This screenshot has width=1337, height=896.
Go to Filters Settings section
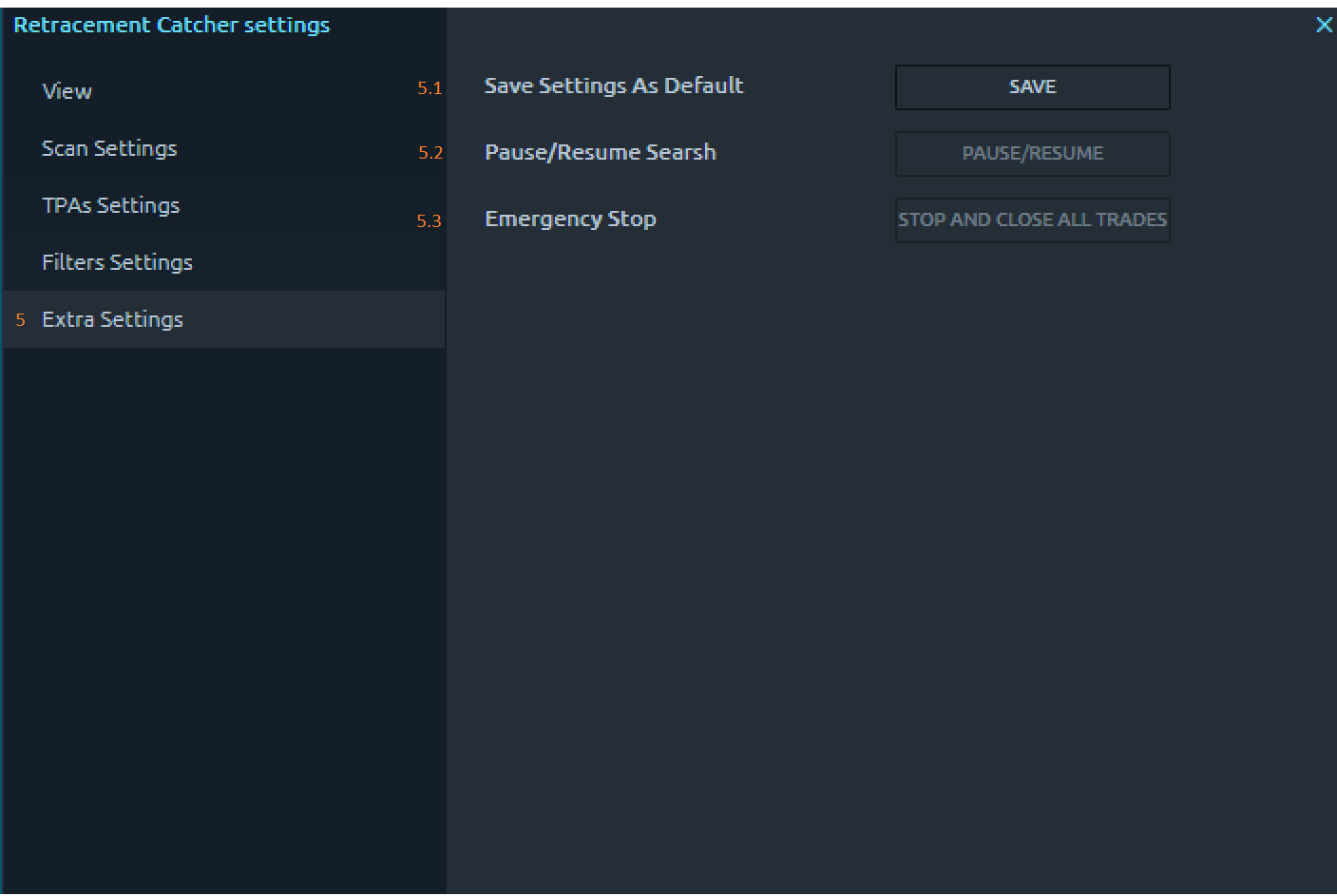117,262
